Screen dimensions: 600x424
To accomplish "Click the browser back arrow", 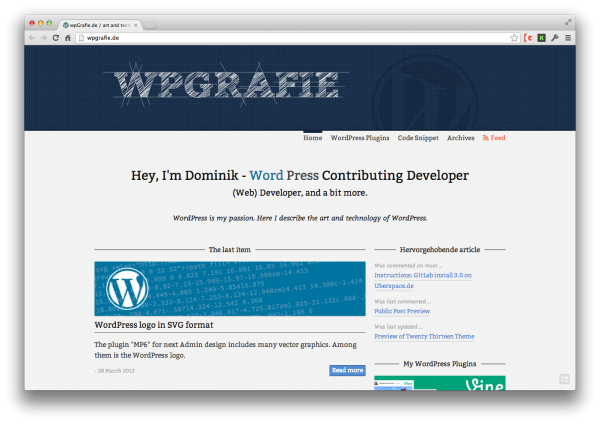I will [32, 38].
